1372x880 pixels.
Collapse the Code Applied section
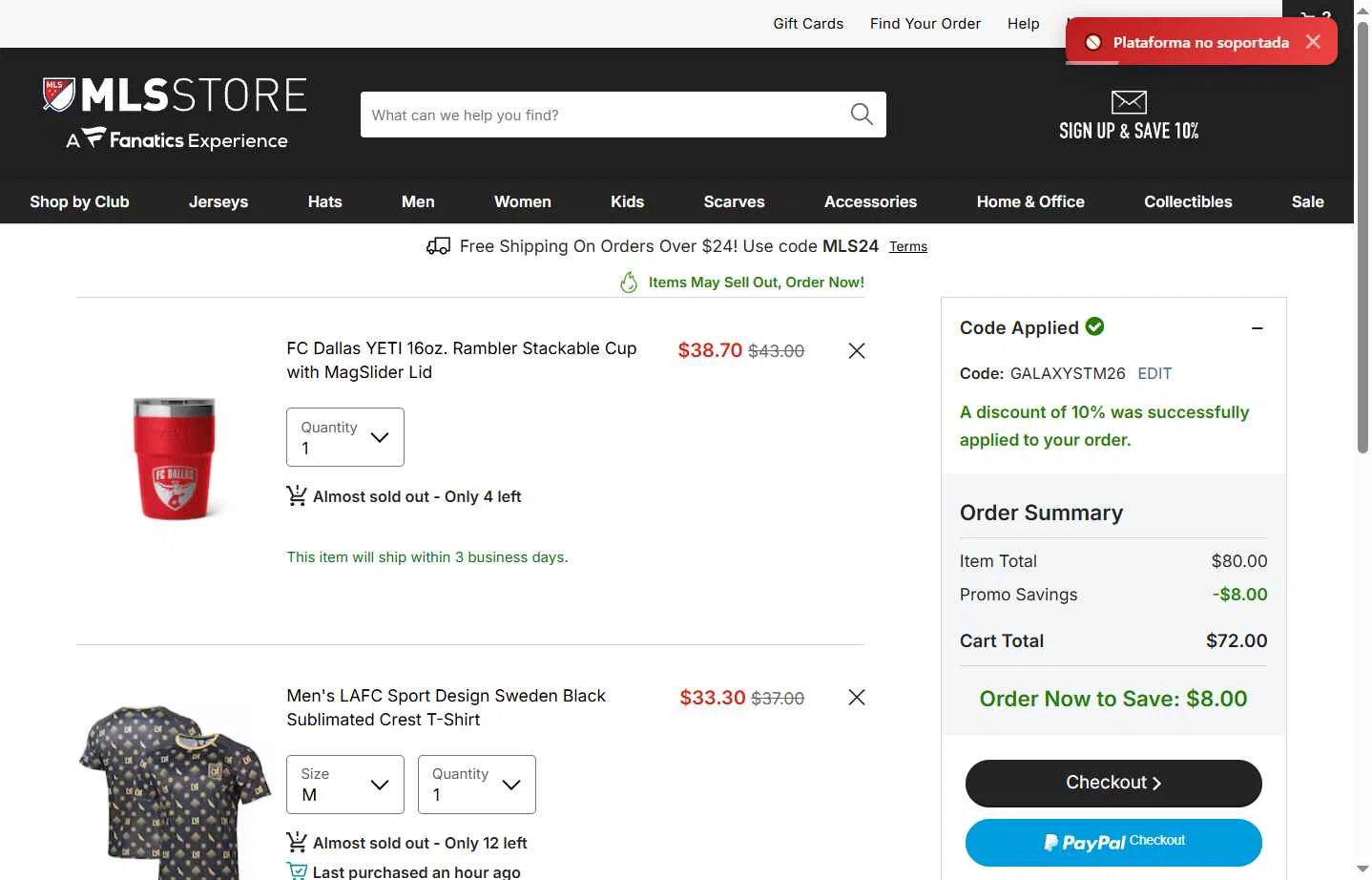[x=1258, y=328]
